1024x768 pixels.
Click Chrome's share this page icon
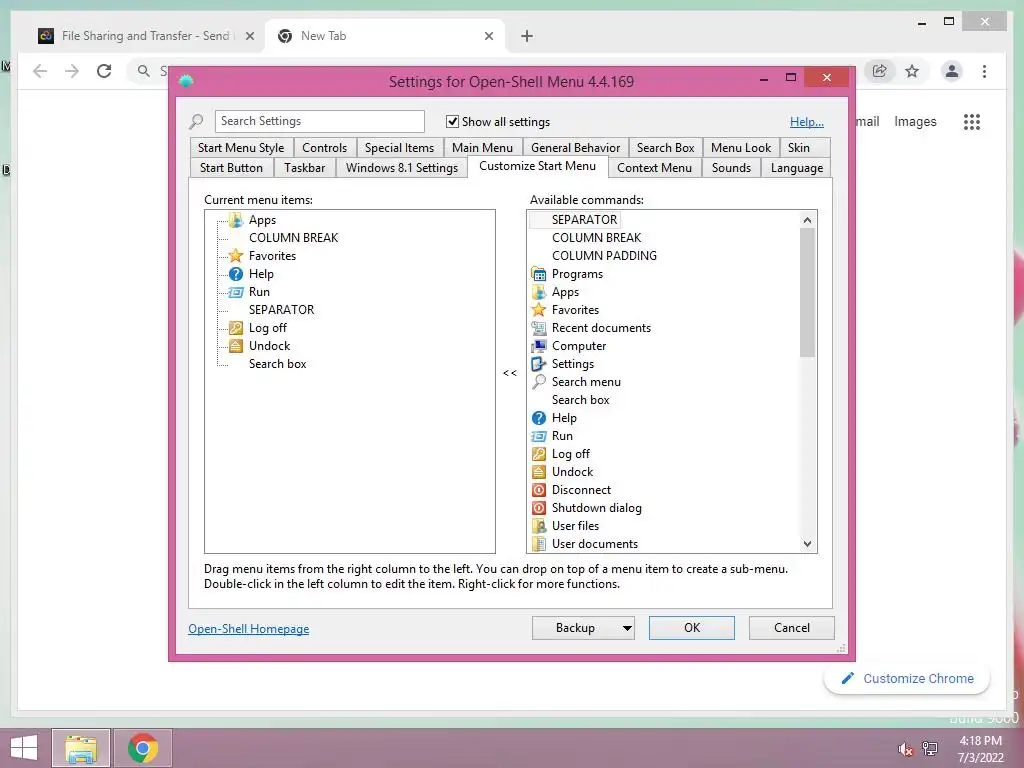880,71
